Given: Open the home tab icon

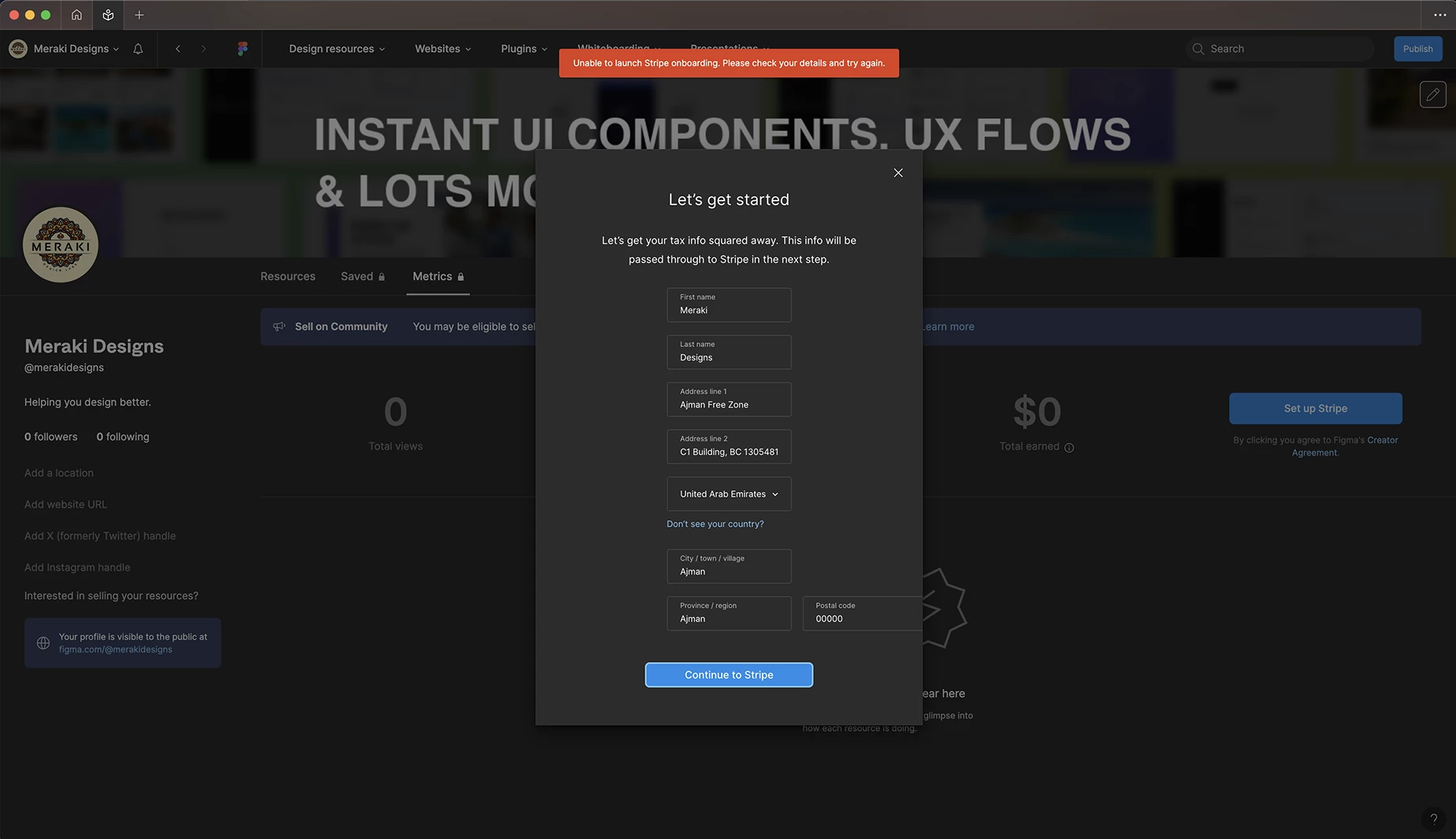Looking at the screenshot, I should (76, 15).
